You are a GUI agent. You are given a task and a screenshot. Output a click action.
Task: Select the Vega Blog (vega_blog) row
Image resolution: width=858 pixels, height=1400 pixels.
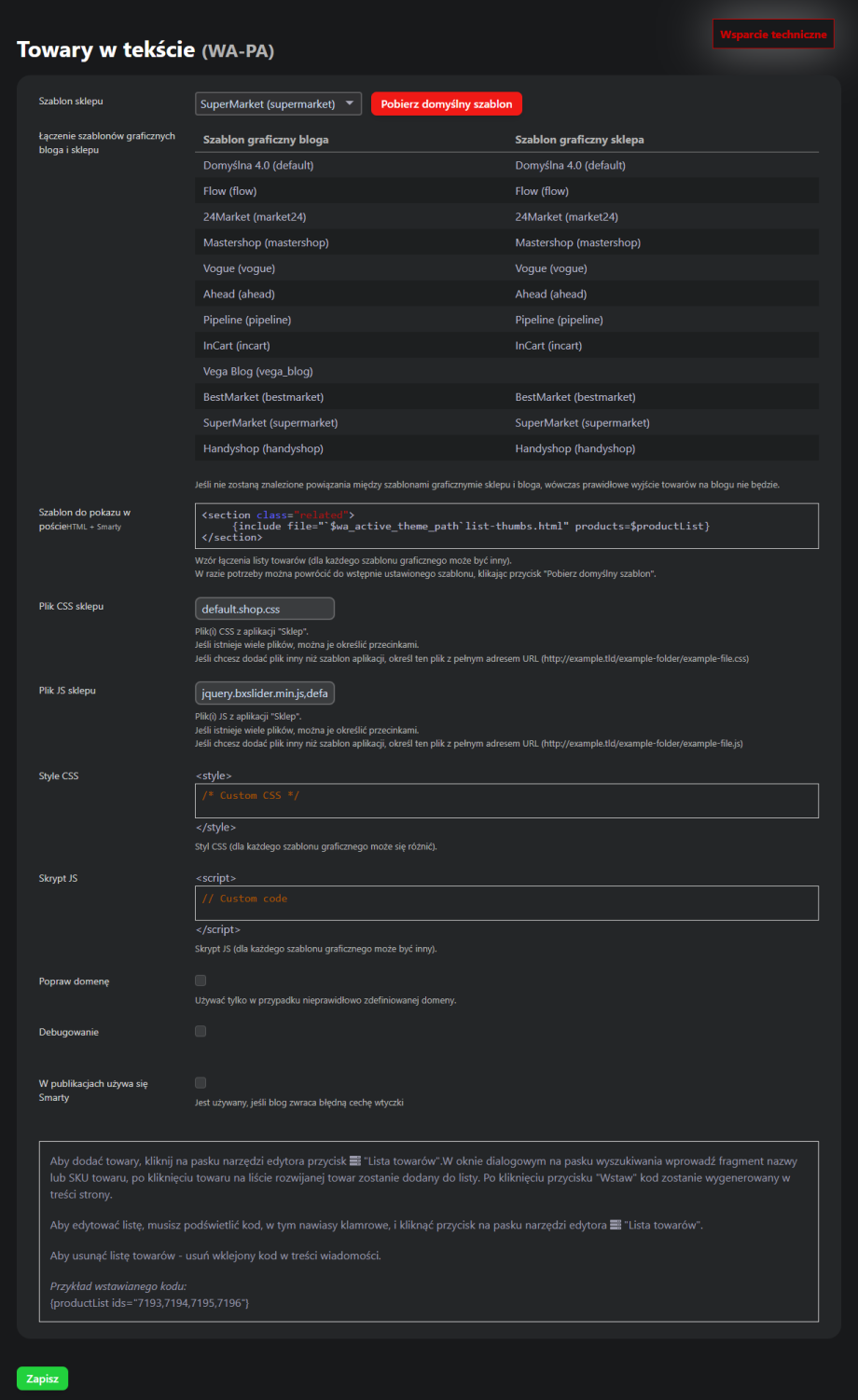pos(258,371)
